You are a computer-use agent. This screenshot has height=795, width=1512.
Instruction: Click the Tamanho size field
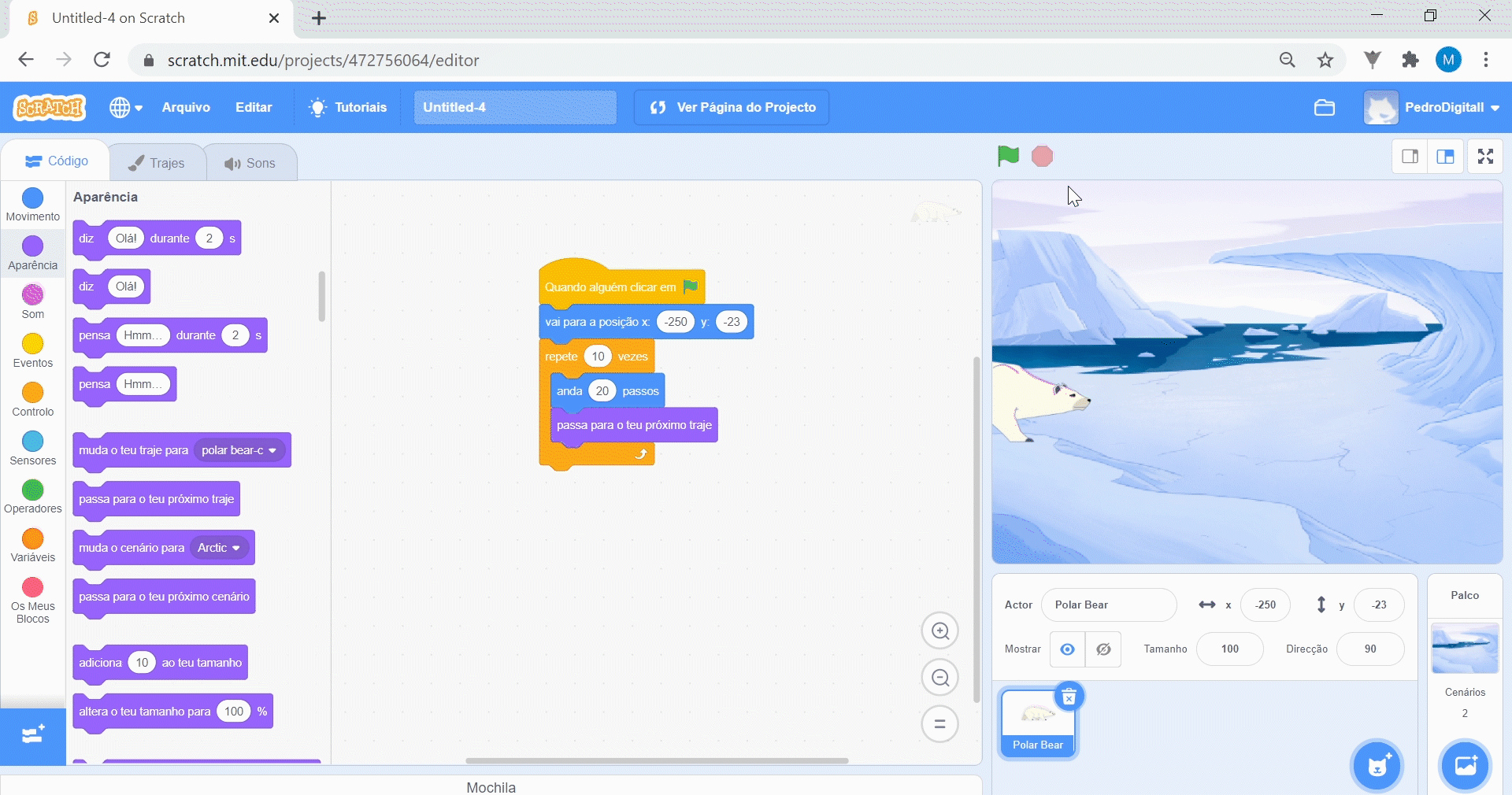coord(1230,649)
